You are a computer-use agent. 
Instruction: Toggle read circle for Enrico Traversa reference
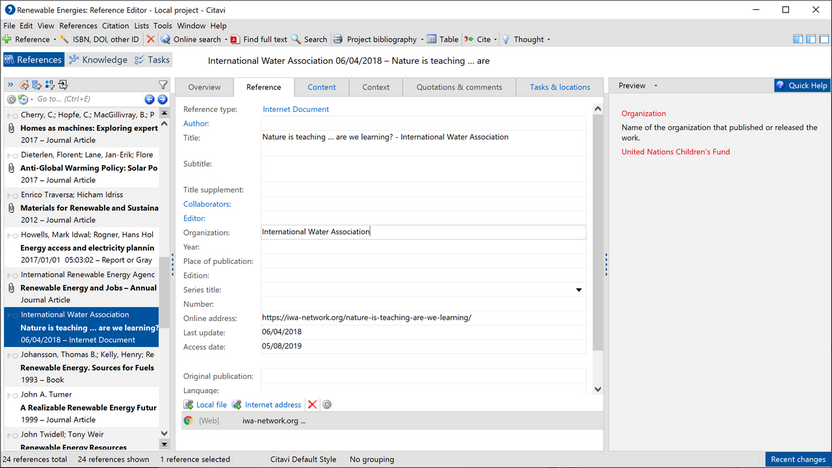click(x=15, y=195)
